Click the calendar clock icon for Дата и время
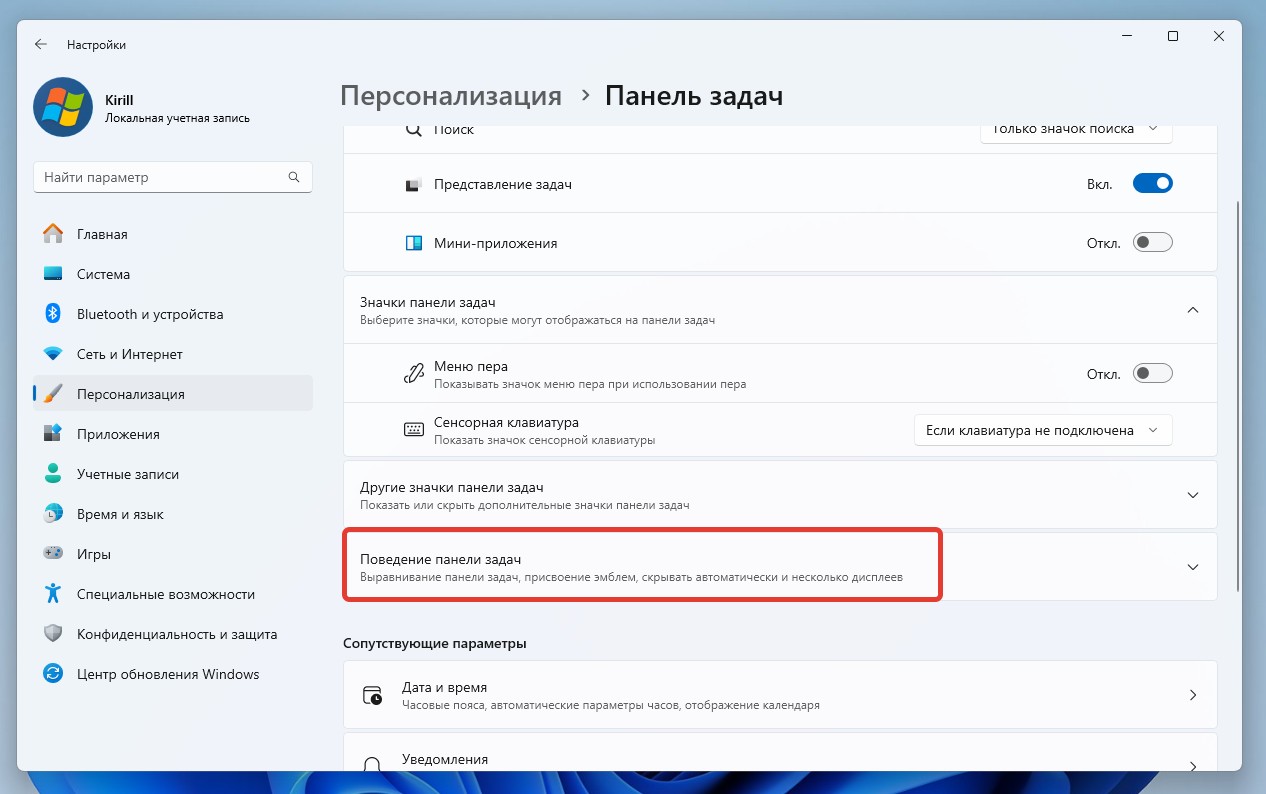 [x=373, y=696]
